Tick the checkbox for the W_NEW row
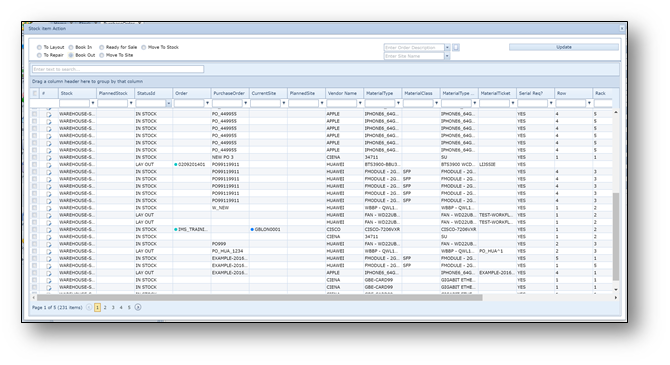The width and height of the screenshot is (670, 365). coord(35,208)
